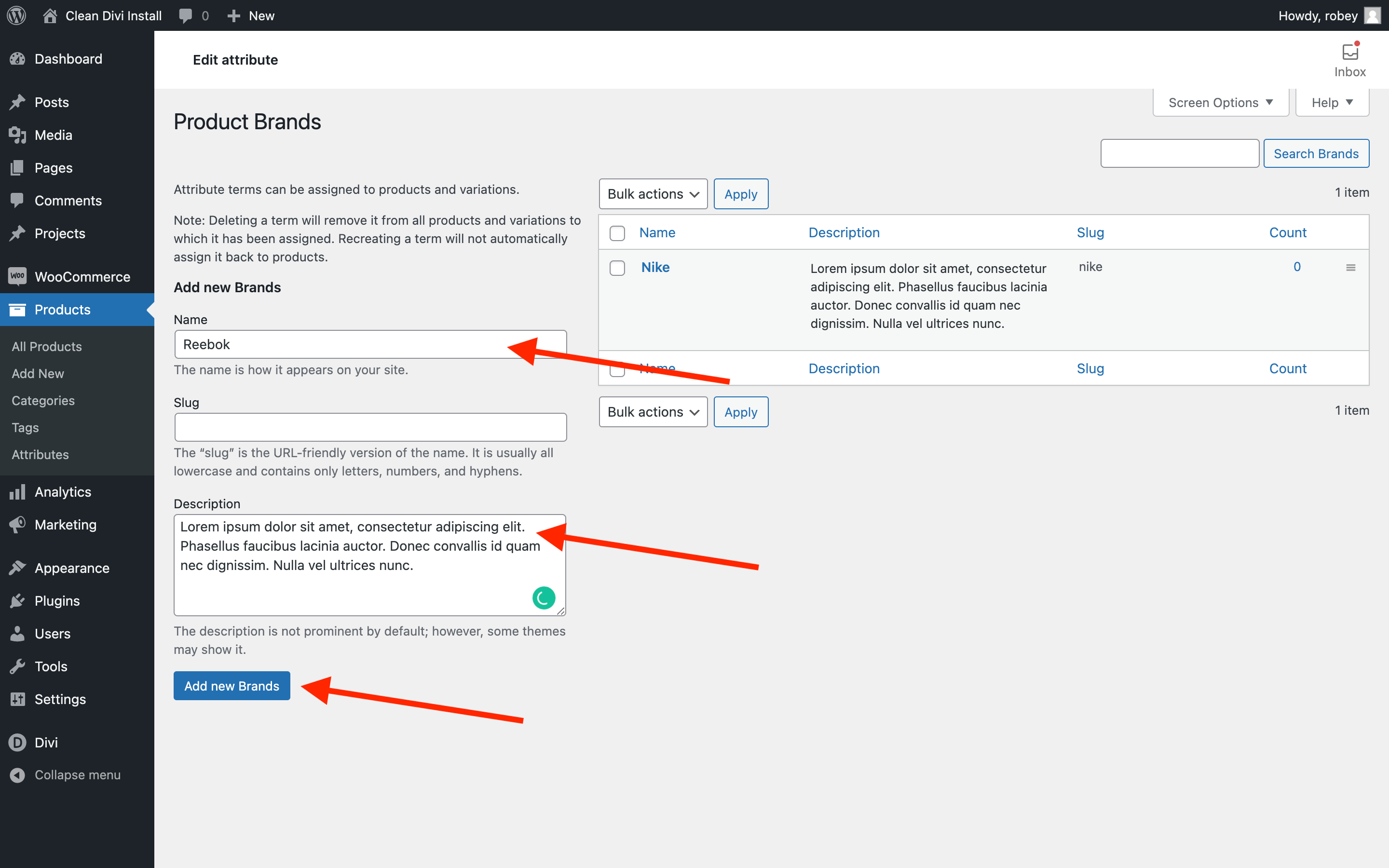
Task: Sort by Description in table footer
Action: [844, 368]
